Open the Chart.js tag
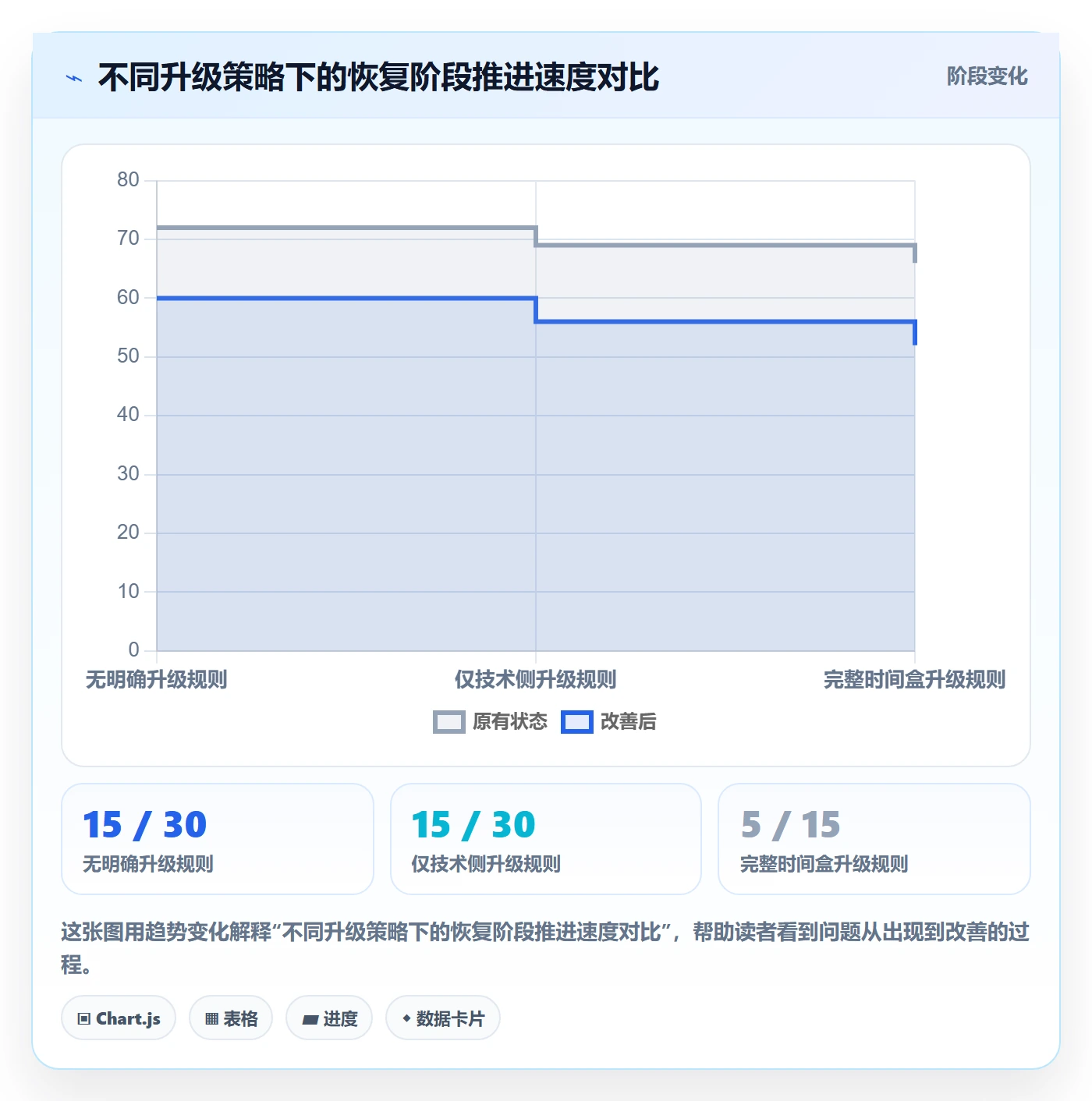1092x1101 pixels. pyautogui.click(x=119, y=1018)
